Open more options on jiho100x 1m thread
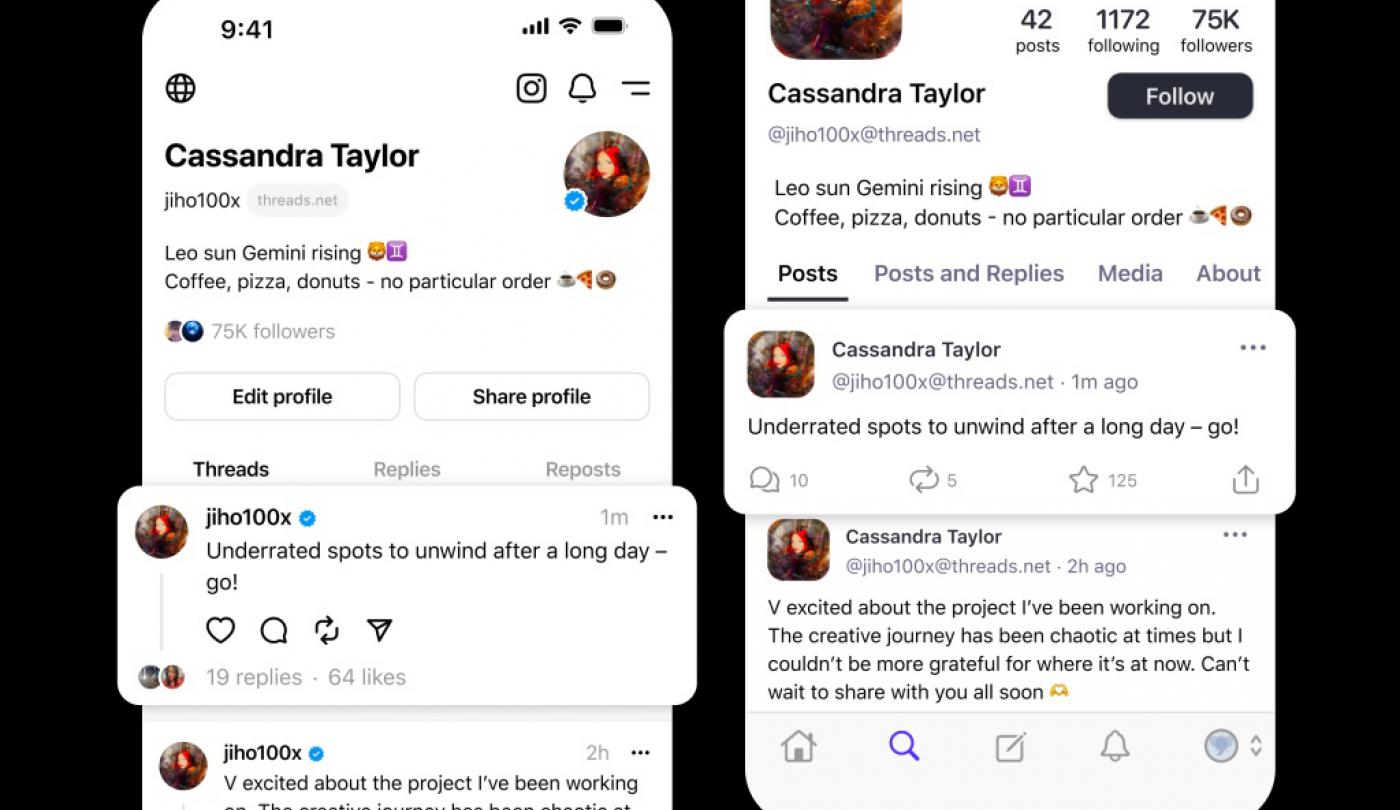Image resolution: width=1400 pixels, height=810 pixels. (x=663, y=517)
